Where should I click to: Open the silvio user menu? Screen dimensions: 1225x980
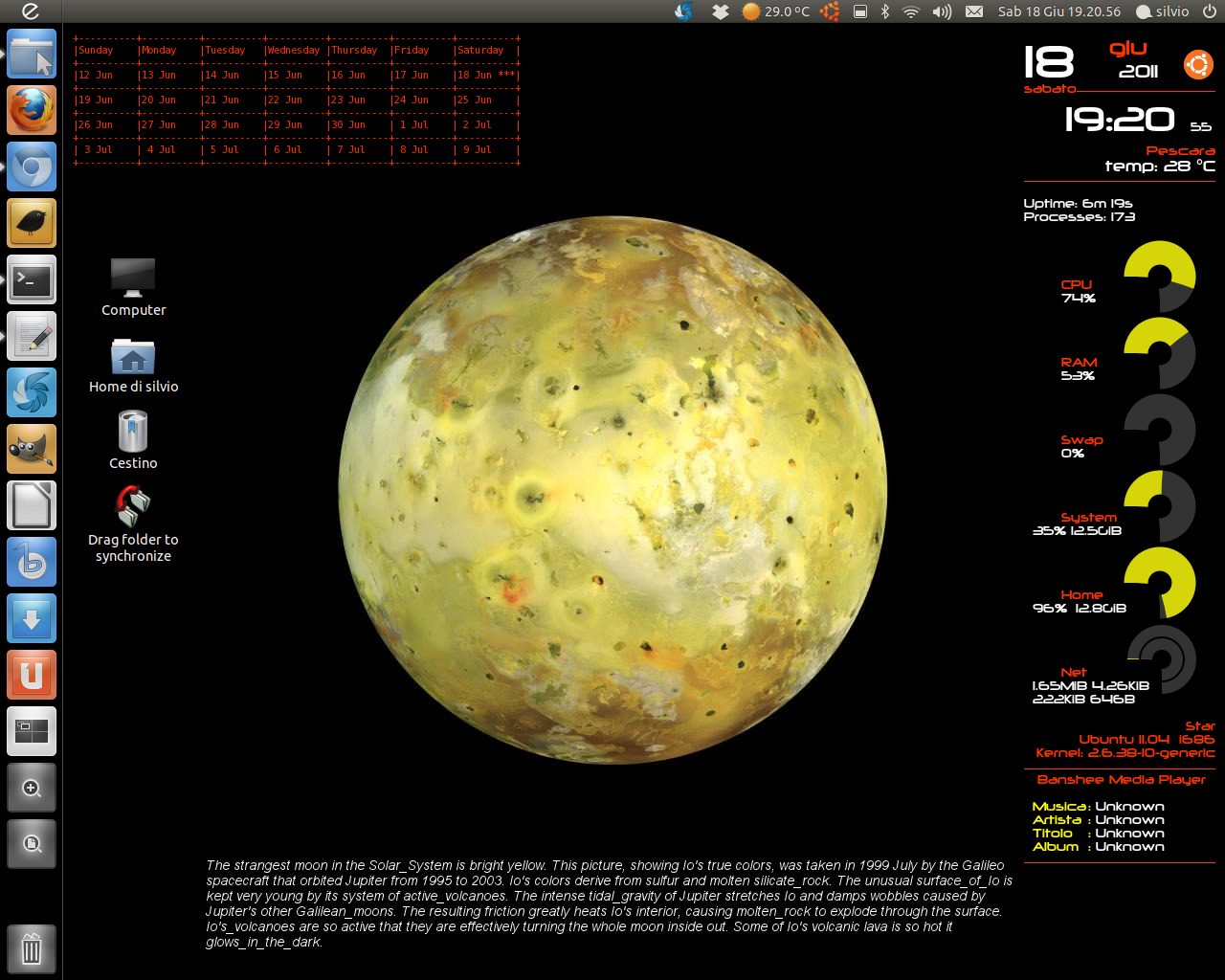click(1162, 11)
